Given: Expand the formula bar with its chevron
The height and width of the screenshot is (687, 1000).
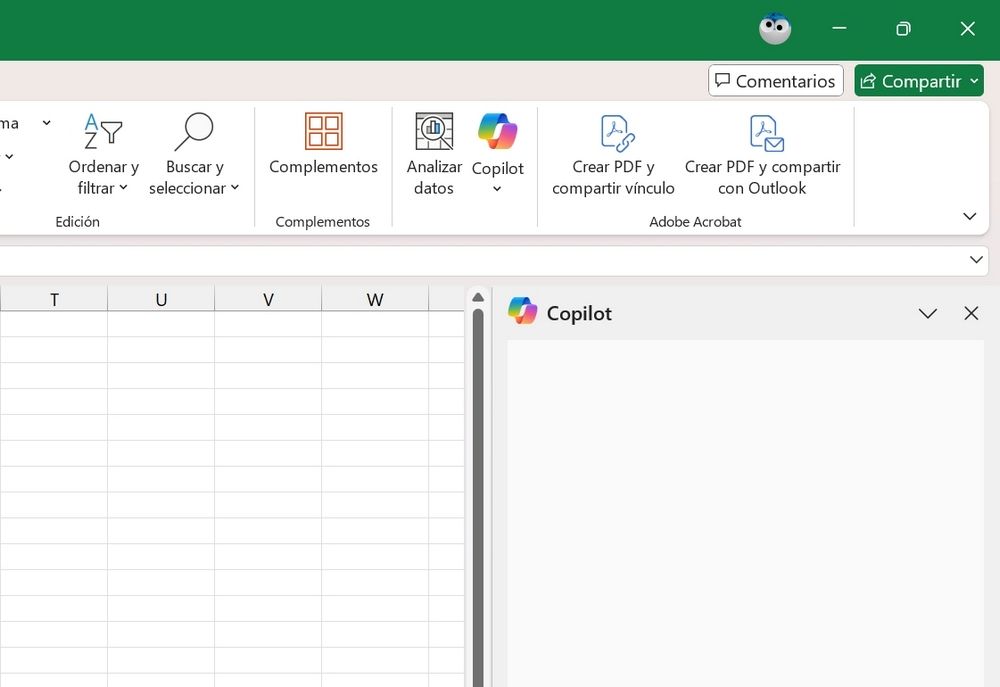Looking at the screenshot, I should click(x=977, y=259).
